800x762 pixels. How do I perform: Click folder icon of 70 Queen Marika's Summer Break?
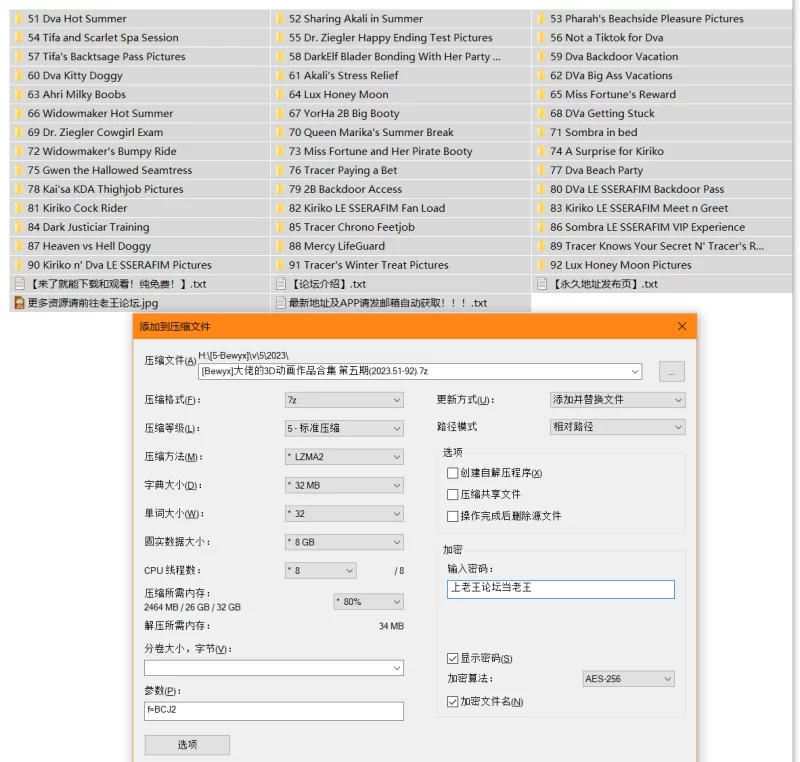[x=280, y=132]
